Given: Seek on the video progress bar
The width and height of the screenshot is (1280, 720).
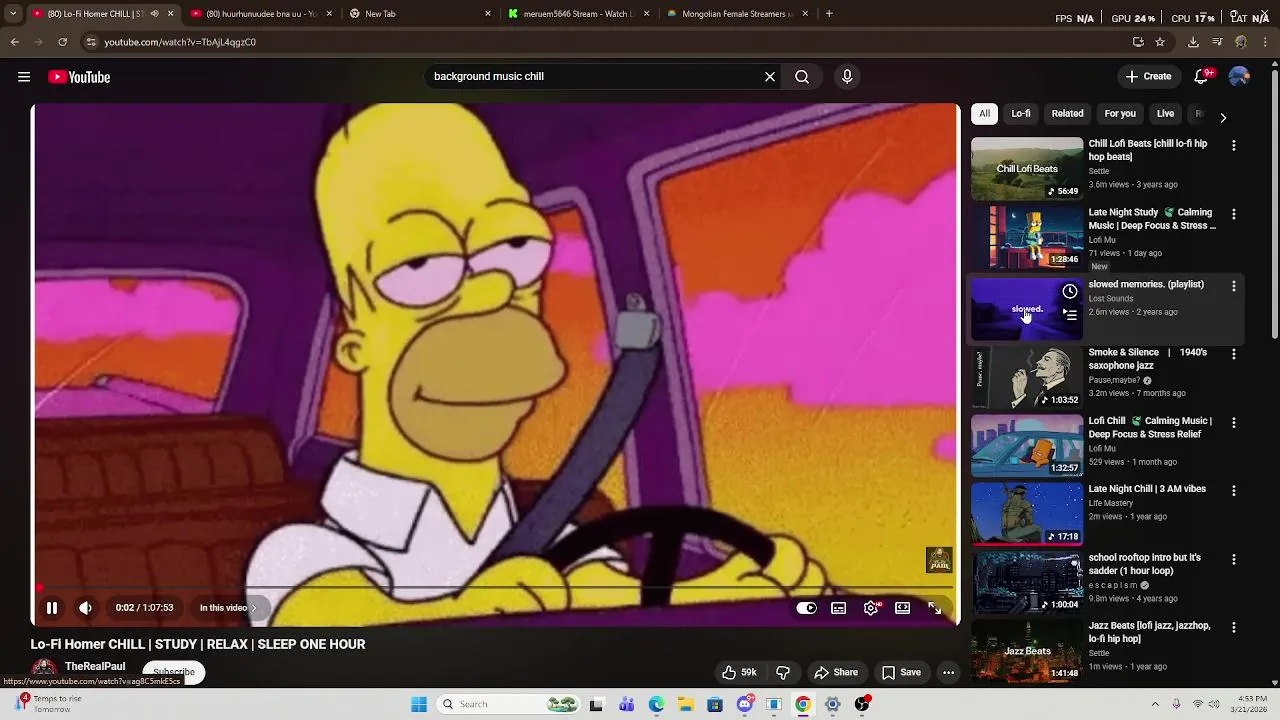Looking at the screenshot, I should click(x=496, y=589).
